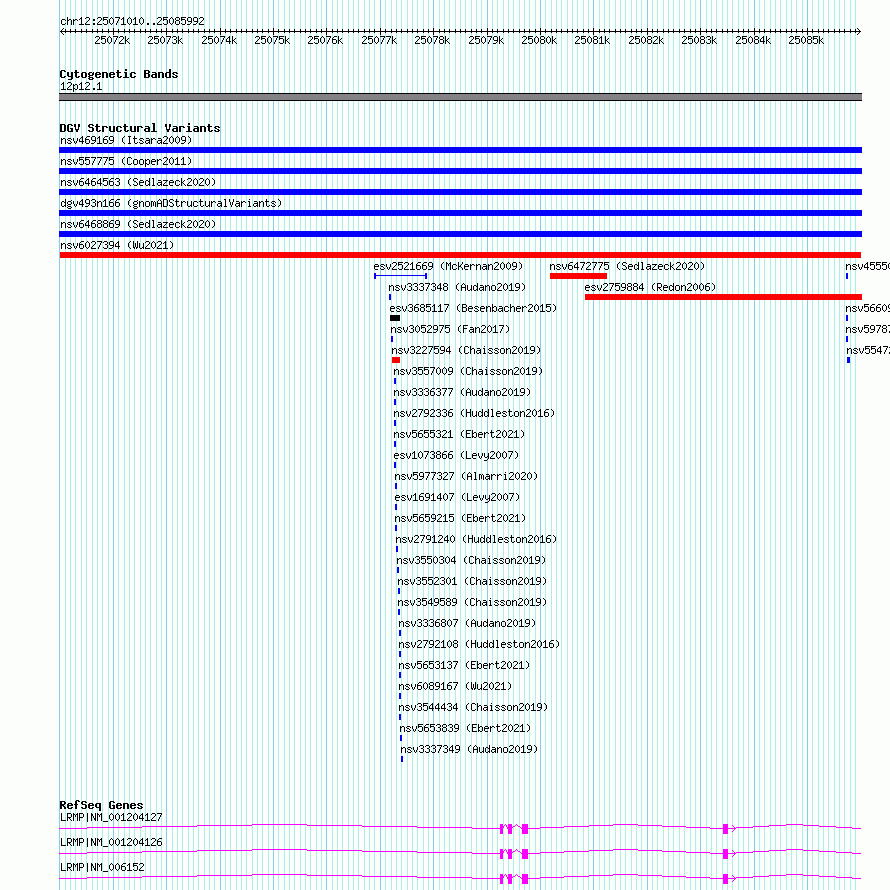Open nsv3227594 (Chaisson2019) label

(x=466, y=350)
